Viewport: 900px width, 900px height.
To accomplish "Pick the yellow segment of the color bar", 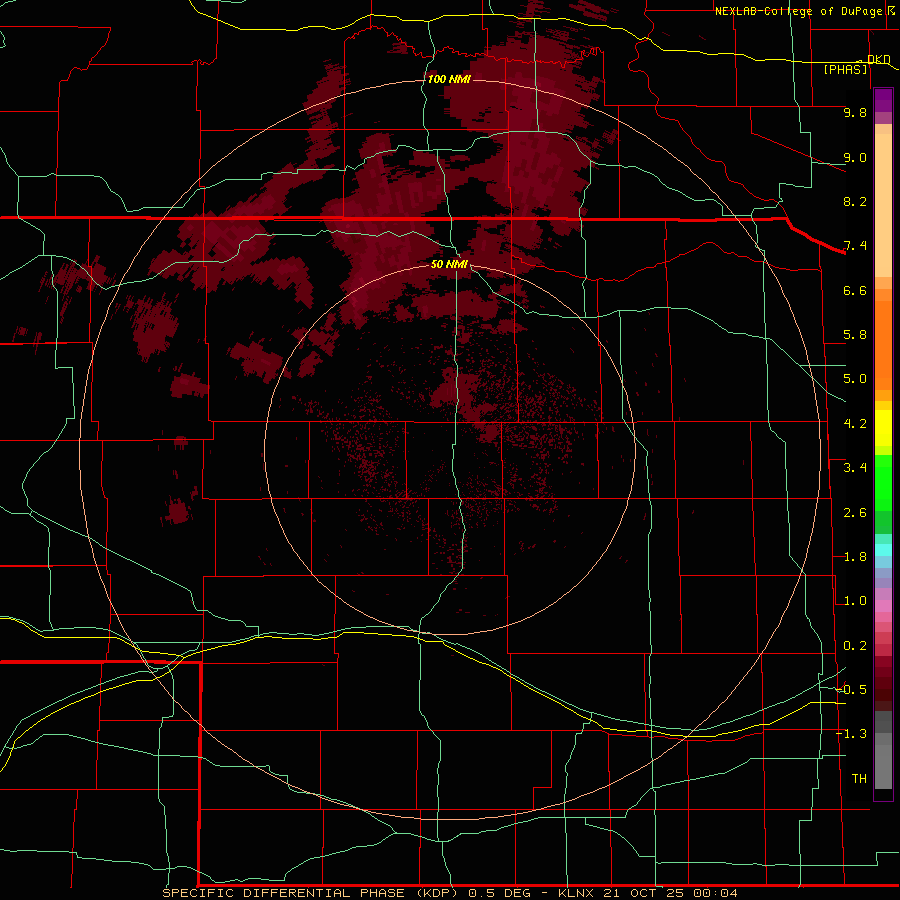I will pos(883,428).
